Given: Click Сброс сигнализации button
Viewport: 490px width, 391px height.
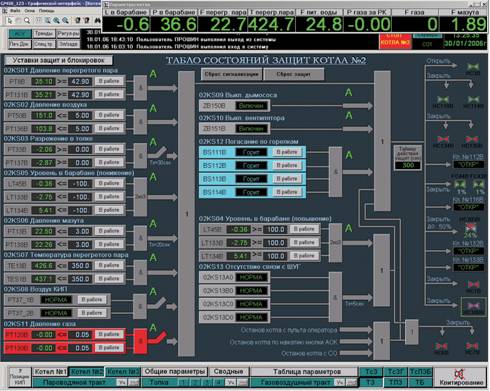Looking at the screenshot, I should pyautogui.click(x=231, y=74).
